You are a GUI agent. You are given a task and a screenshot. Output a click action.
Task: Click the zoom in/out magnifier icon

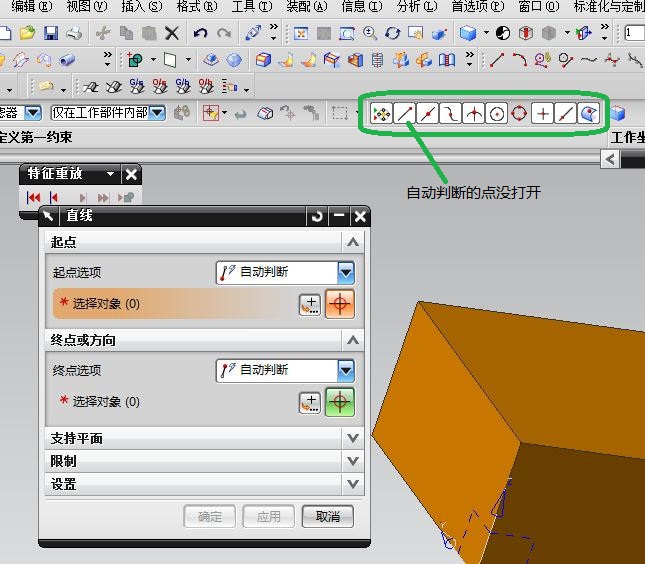click(x=370, y=33)
